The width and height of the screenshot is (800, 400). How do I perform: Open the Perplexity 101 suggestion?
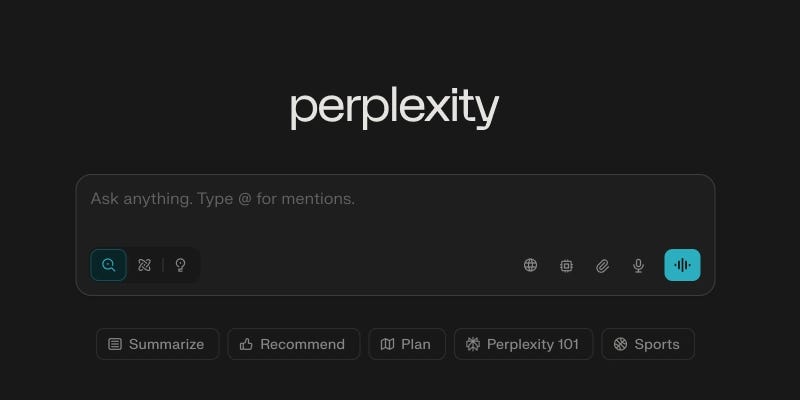[523, 344]
